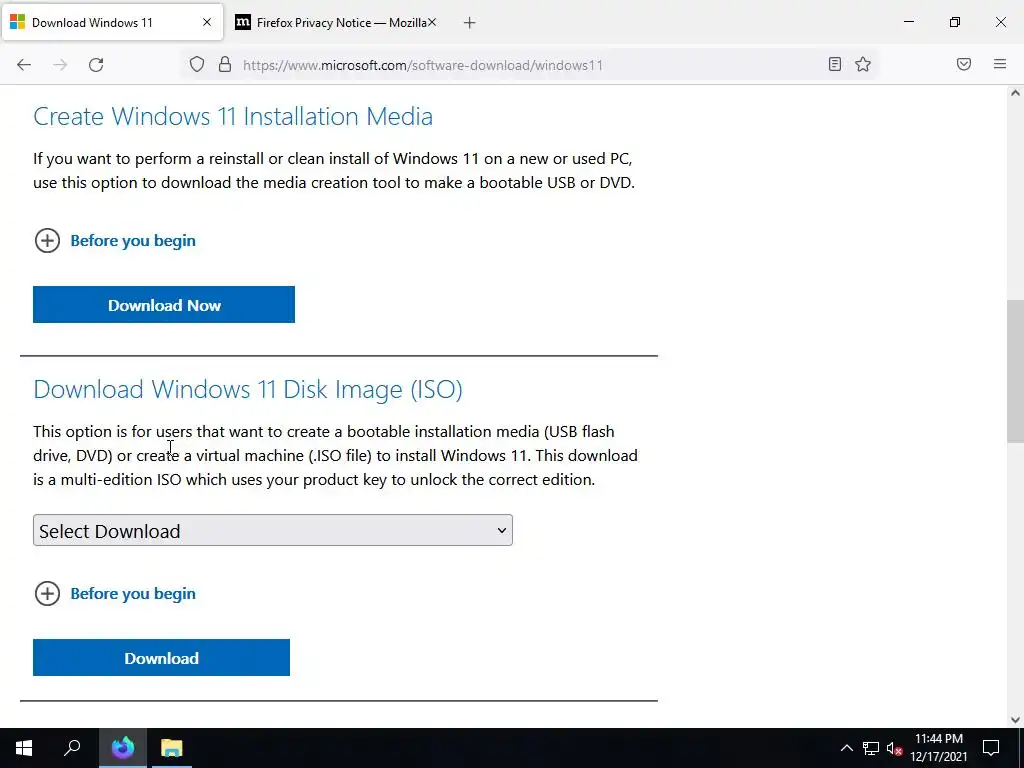Click the Download Now button
Image resolution: width=1024 pixels, height=768 pixels.
click(x=164, y=304)
